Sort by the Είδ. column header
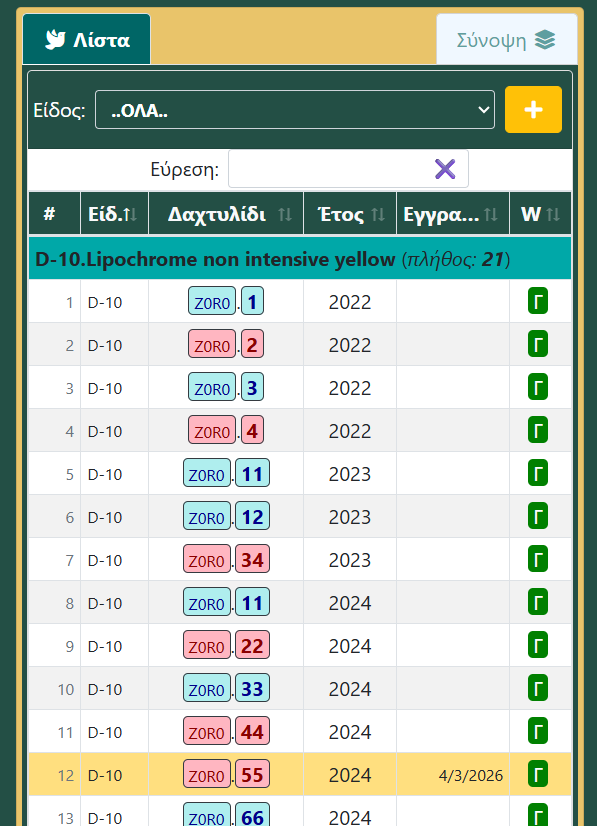 (114, 214)
